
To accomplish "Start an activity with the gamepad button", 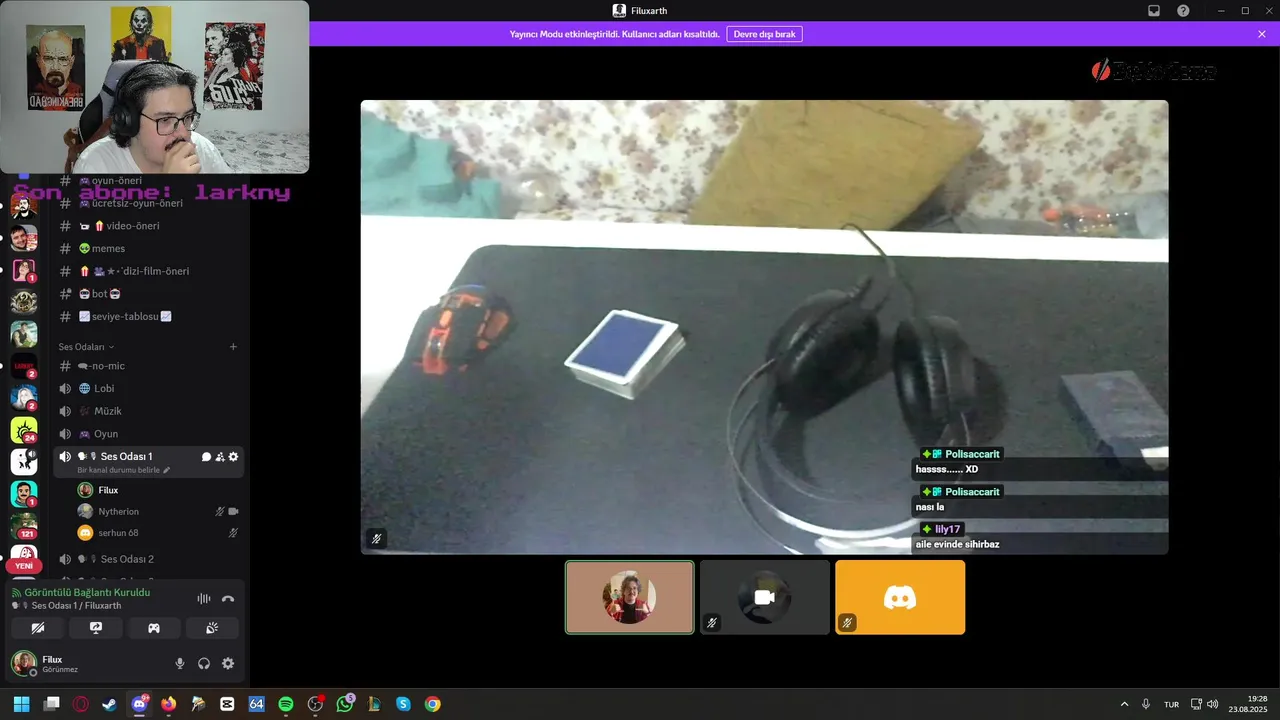I will 154,628.
